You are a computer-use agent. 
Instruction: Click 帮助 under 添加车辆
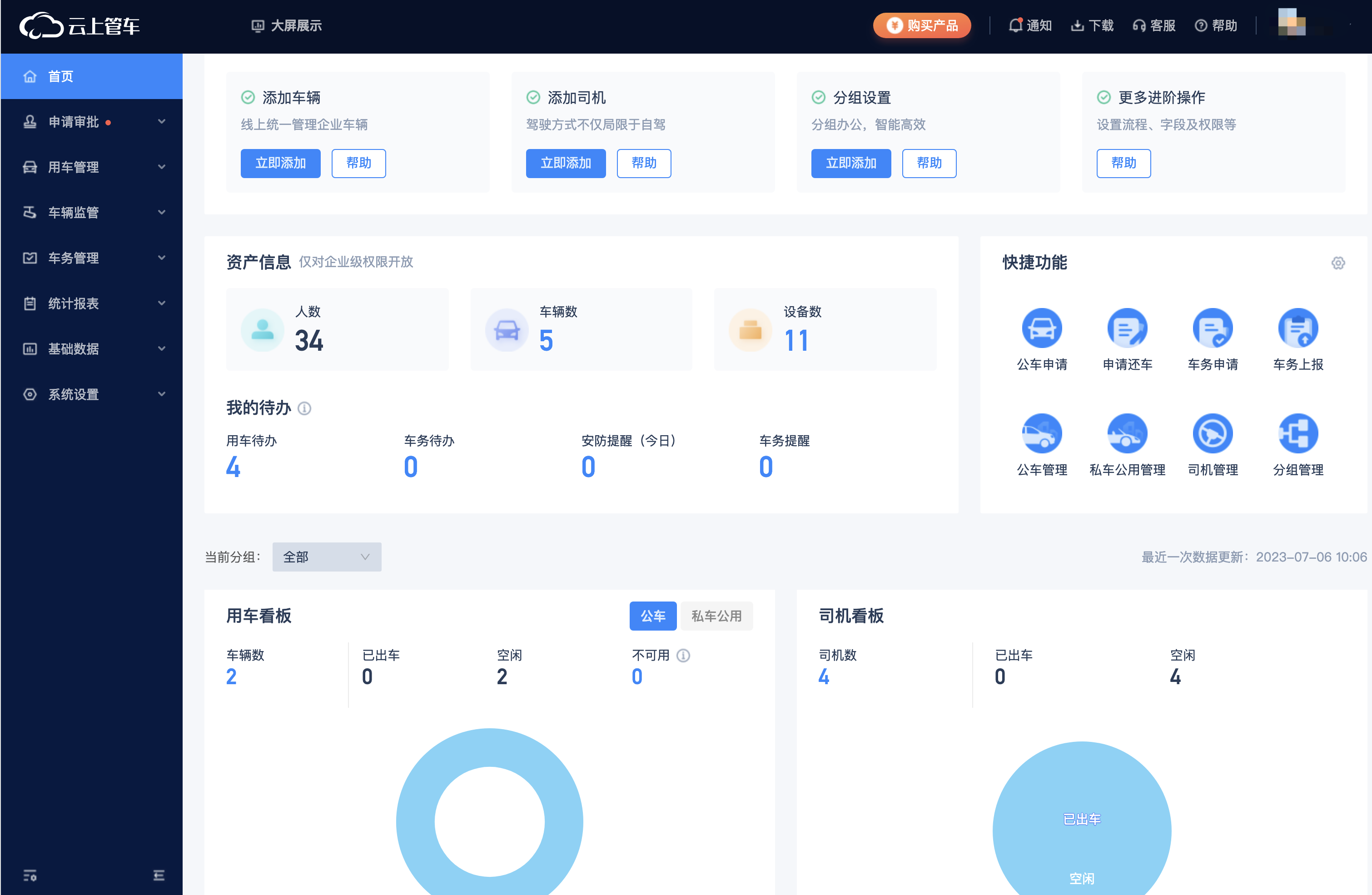(x=358, y=163)
